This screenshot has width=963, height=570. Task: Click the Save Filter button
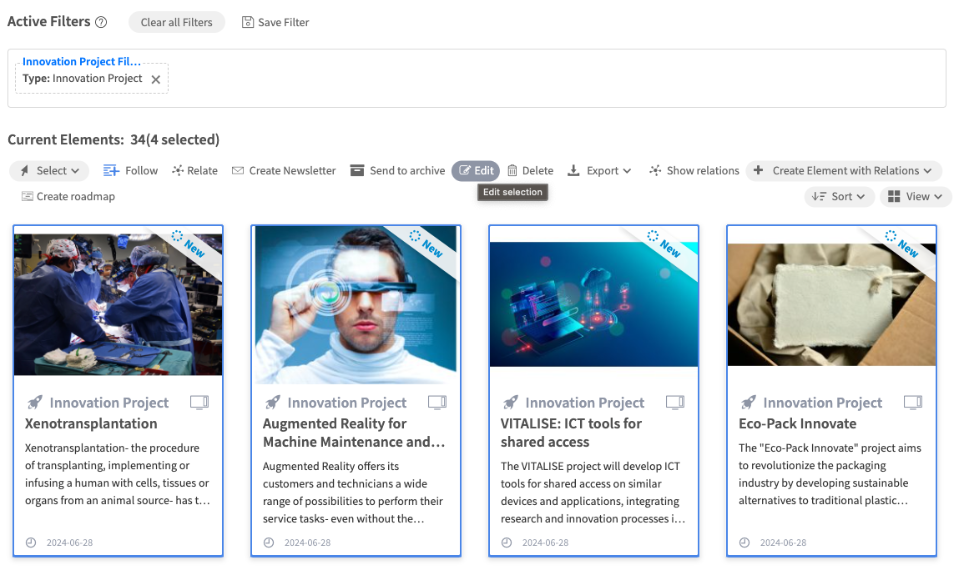click(x=275, y=22)
